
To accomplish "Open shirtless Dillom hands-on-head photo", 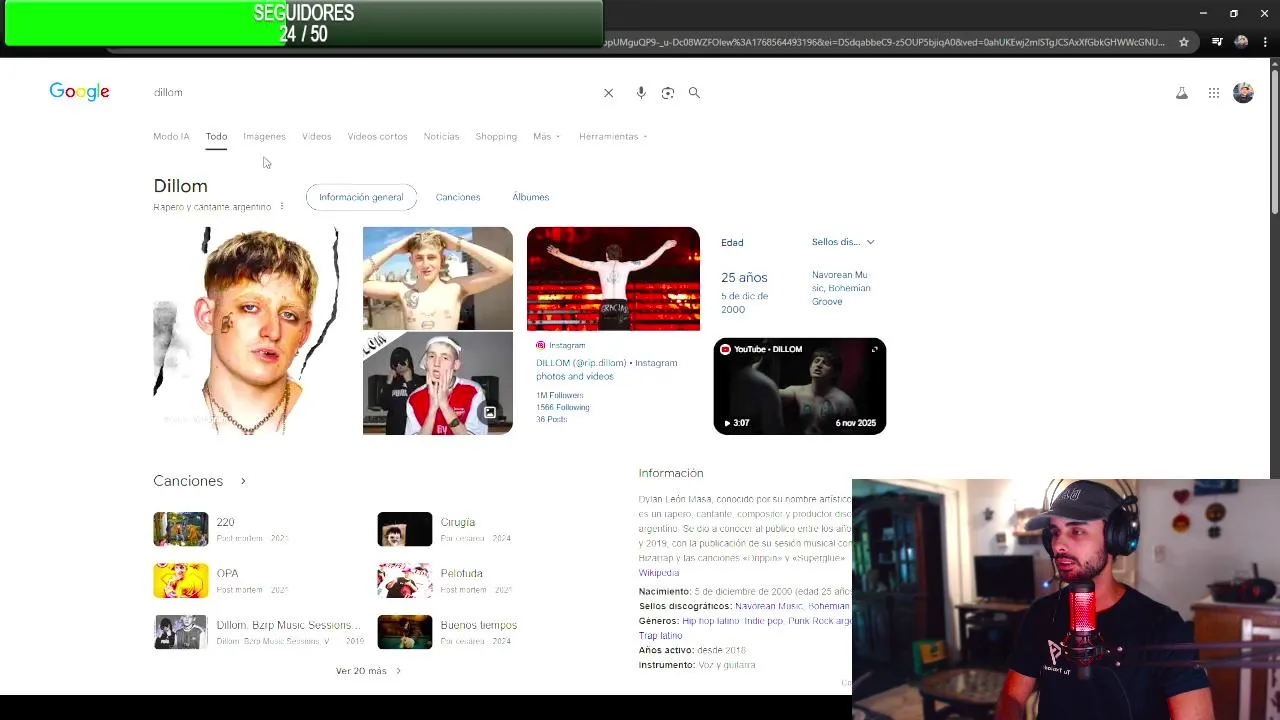I will pos(437,278).
